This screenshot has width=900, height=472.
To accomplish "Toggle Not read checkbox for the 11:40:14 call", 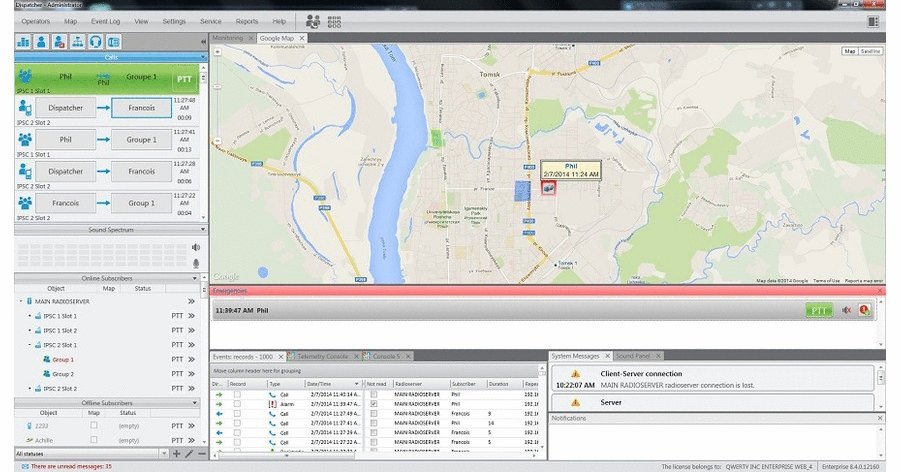I will pos(374,394).
